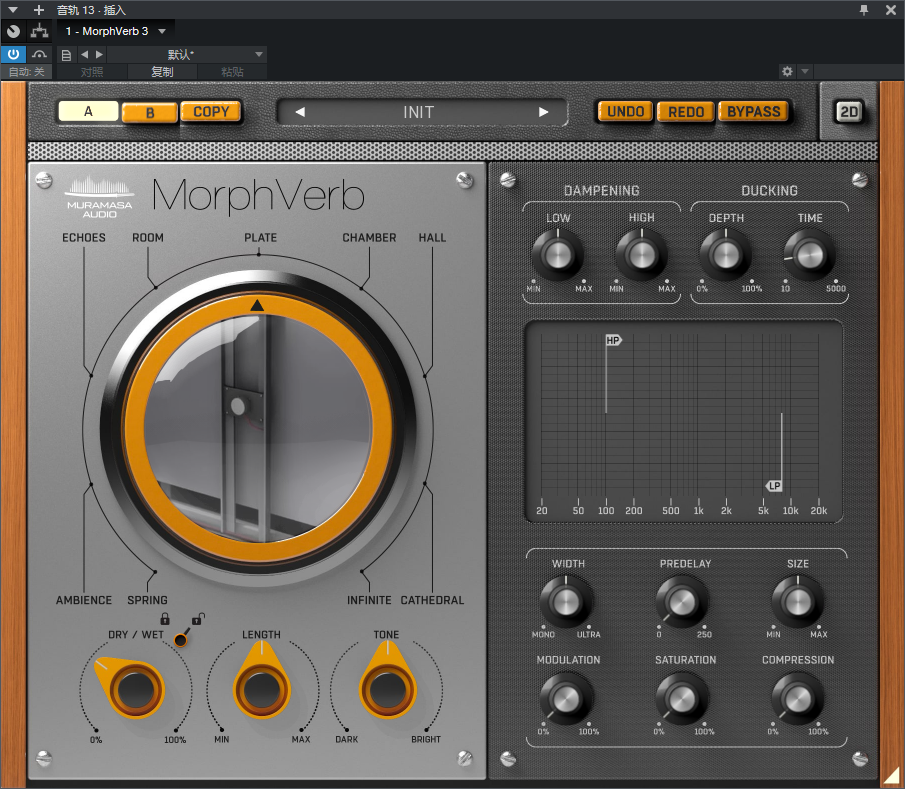Click the ducking DEPTH knob
Image resolution: width=905 pixels, height=789 pixels.
click(726, 255)
